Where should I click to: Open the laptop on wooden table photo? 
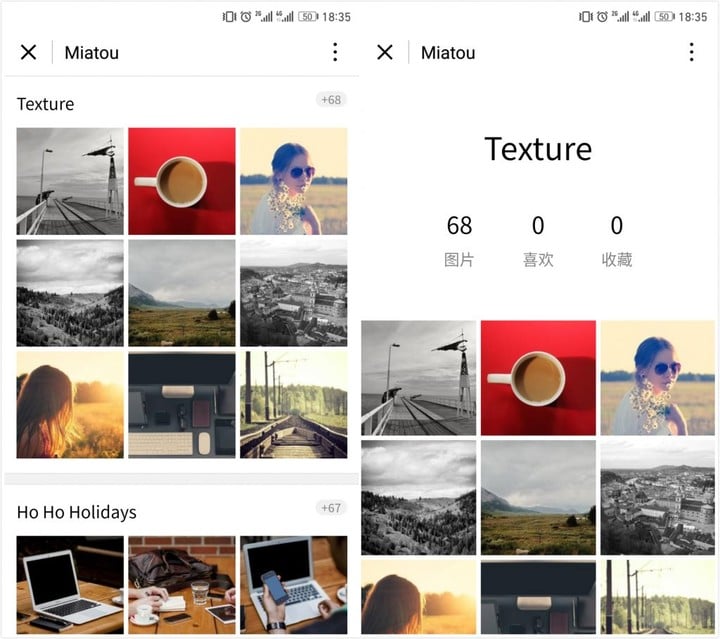(70, 585)
